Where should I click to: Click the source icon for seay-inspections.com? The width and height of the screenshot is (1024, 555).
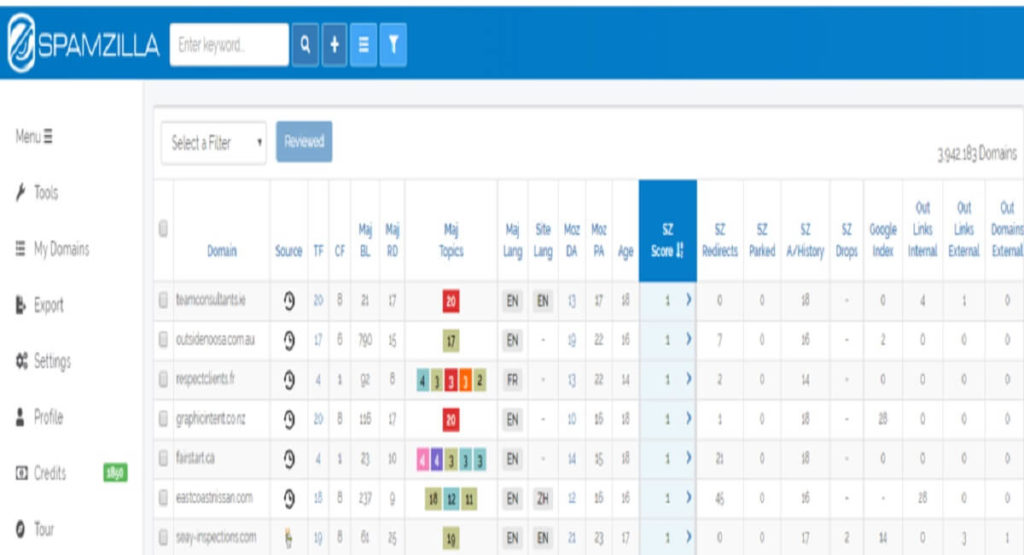288,538
